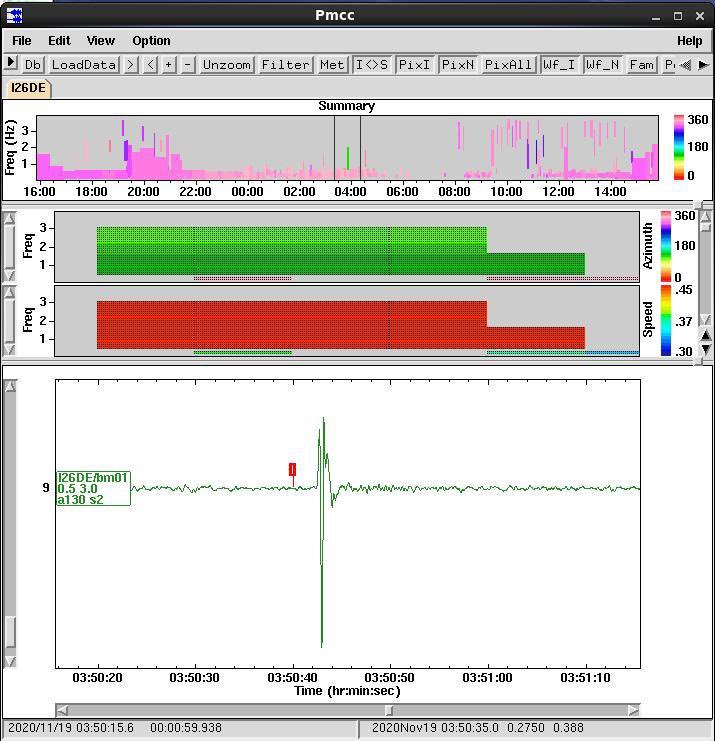Screen dimensions: 715x741
Task: Click the LoadData button
Action: click(84, 65)
